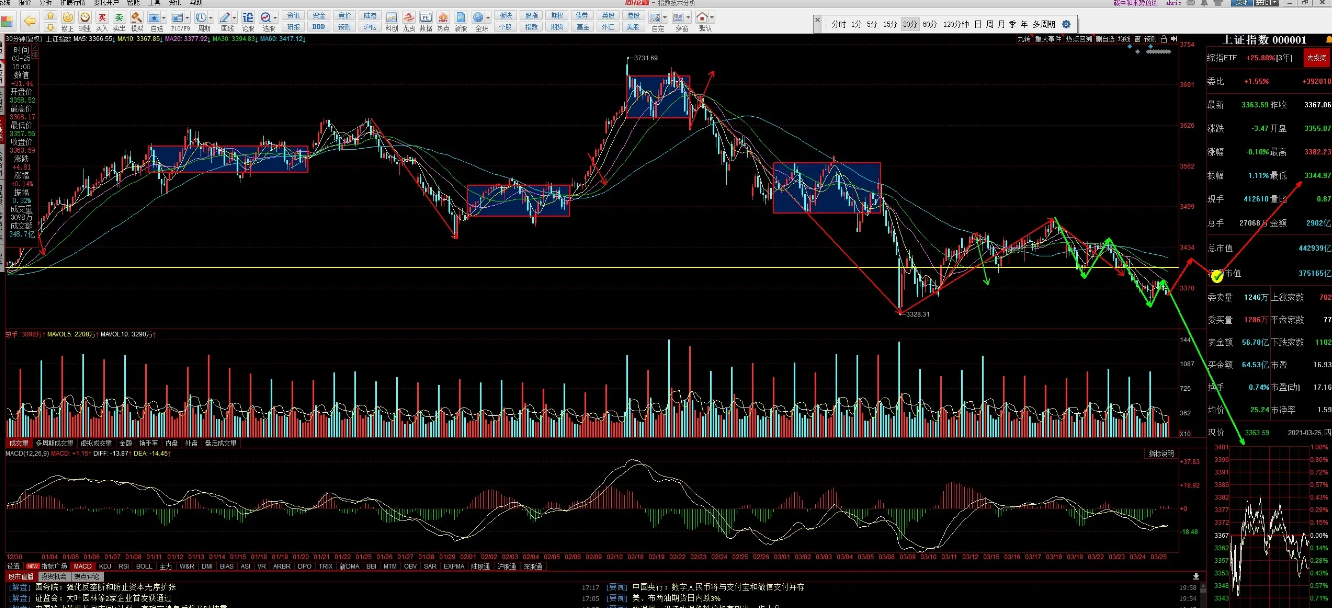Image resolution: width=1332 pixels, height=608 pixels.
Task: Select the KDJ indicator tab
Action: point(106,566)
